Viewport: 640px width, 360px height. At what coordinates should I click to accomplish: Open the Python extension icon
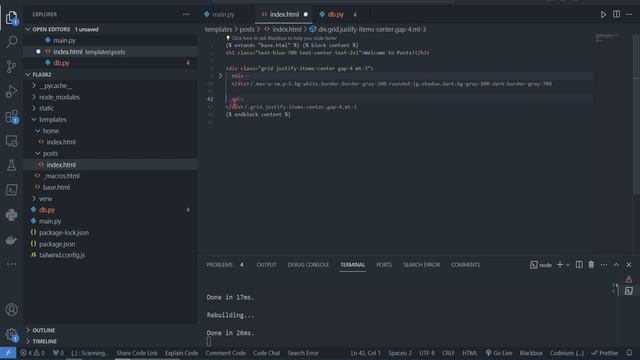[x=11, y=215]
